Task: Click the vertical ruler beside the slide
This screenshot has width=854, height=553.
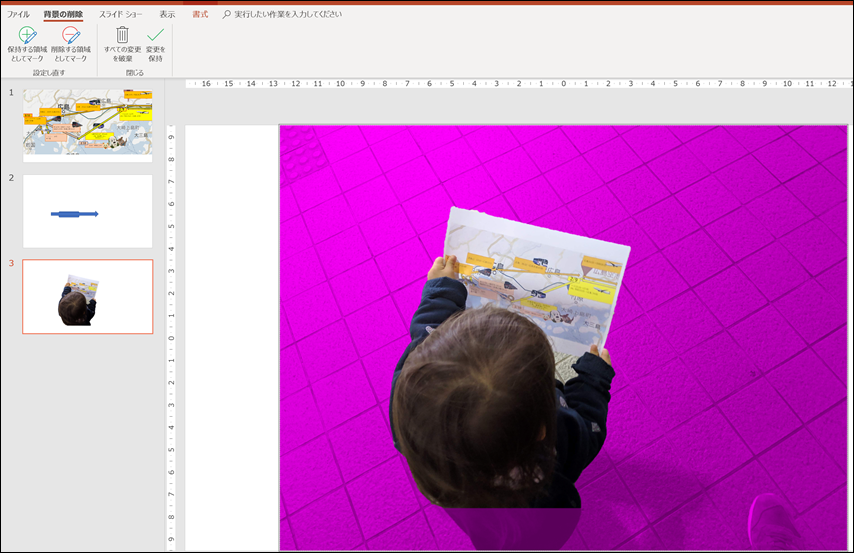Action: pos(171,338)
